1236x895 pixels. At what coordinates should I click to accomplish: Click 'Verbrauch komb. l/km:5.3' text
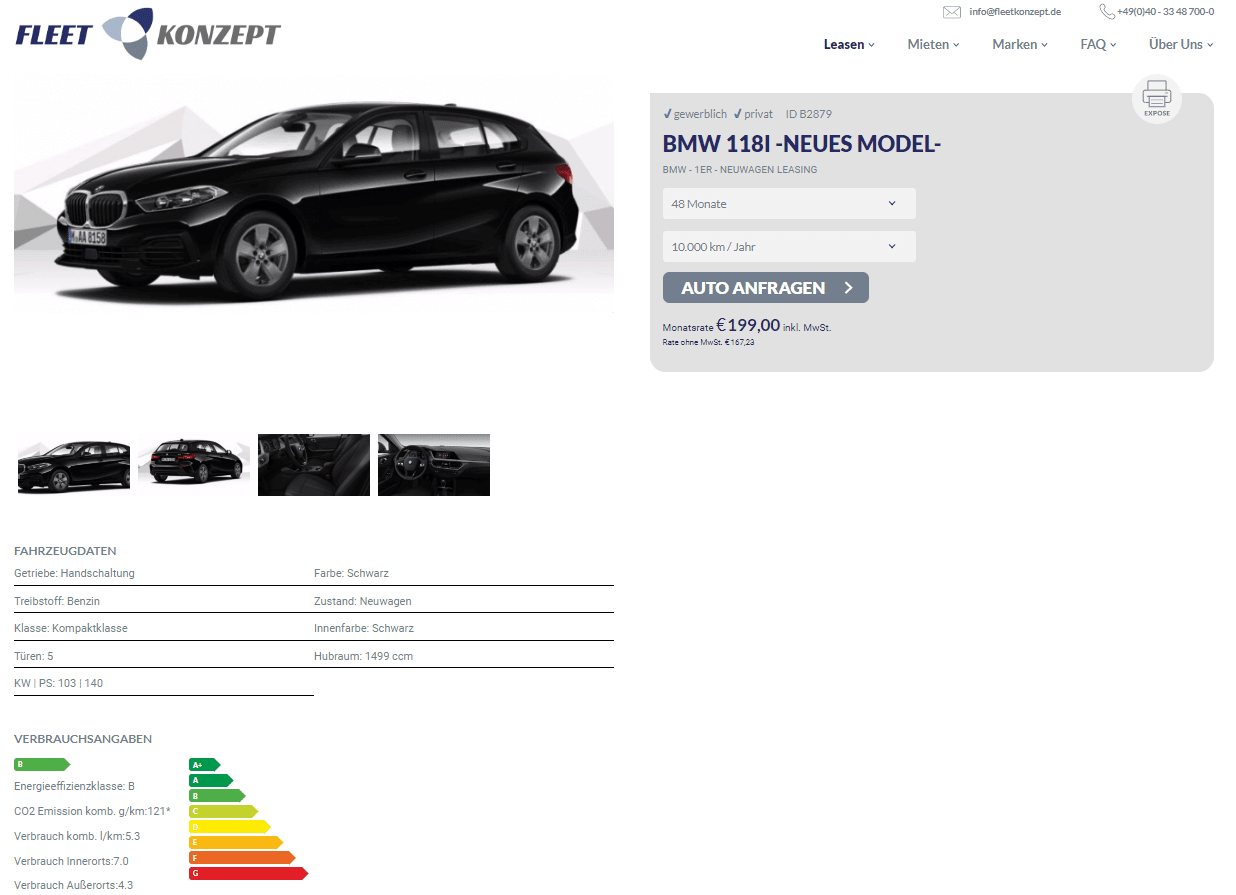[x=77, y=836]
